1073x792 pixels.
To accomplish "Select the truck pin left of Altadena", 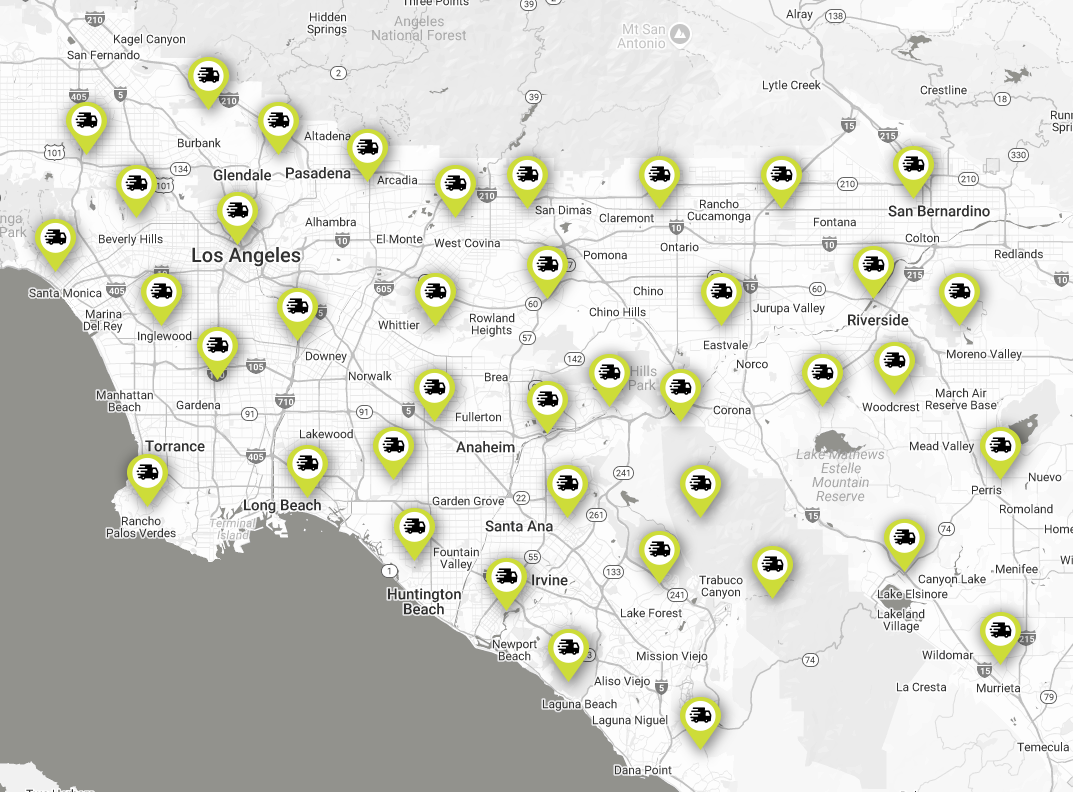I will click(278, 121).
